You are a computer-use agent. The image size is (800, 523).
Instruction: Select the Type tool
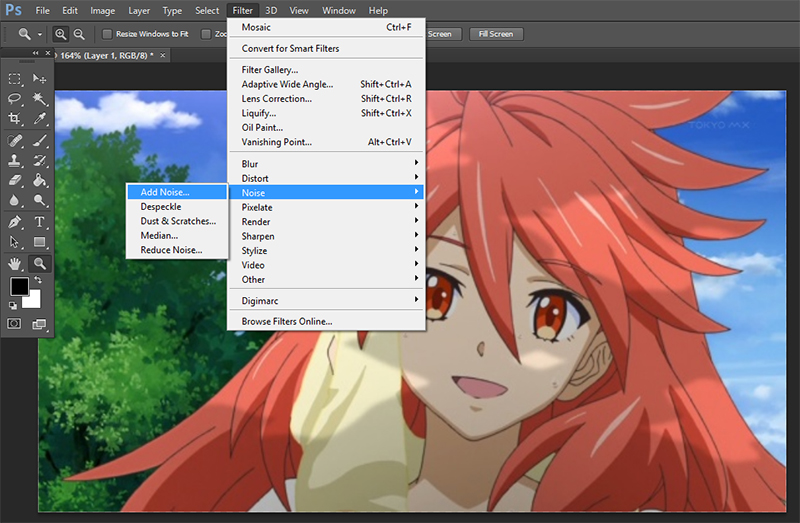pos(40,222)
